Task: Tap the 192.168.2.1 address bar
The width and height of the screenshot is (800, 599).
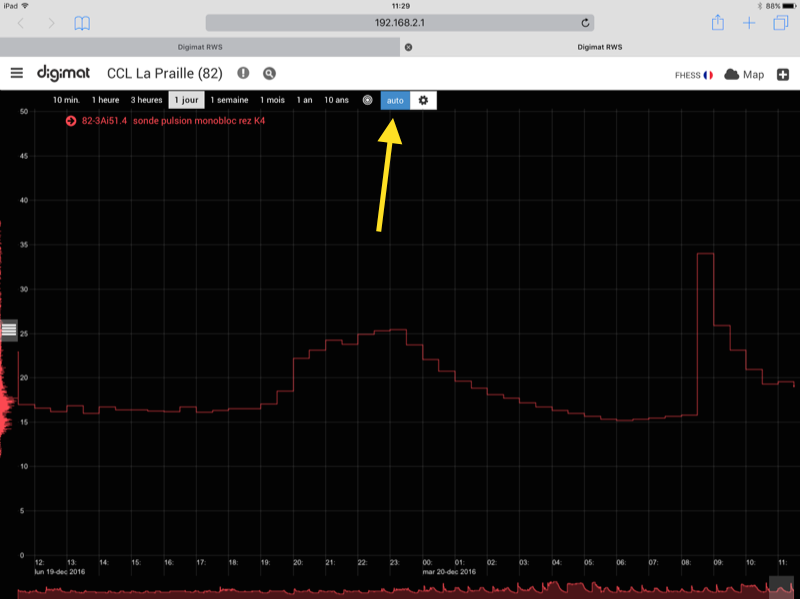Action: 399,23
